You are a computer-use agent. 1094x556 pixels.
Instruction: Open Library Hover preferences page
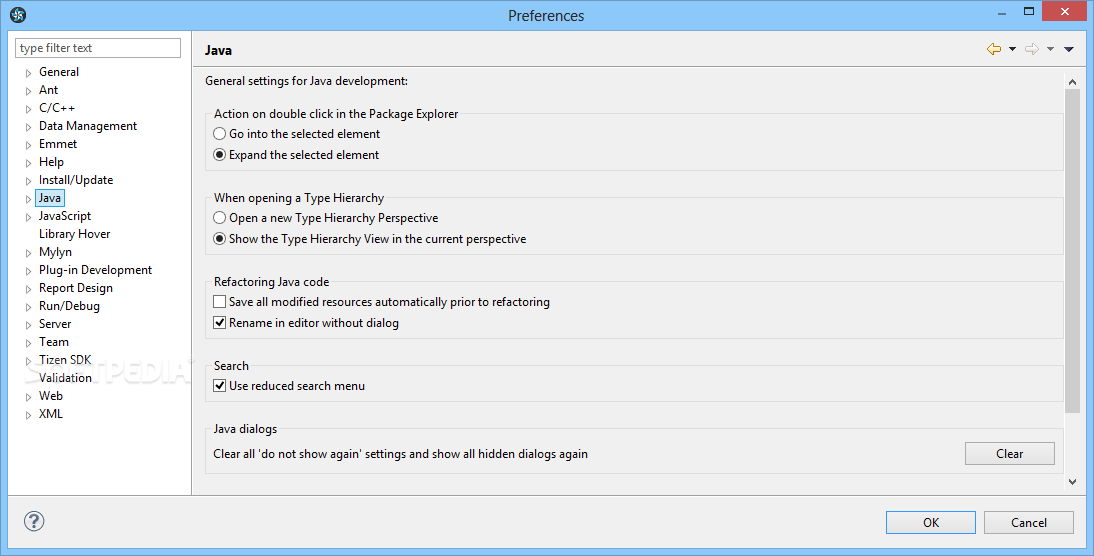(74, 234)
